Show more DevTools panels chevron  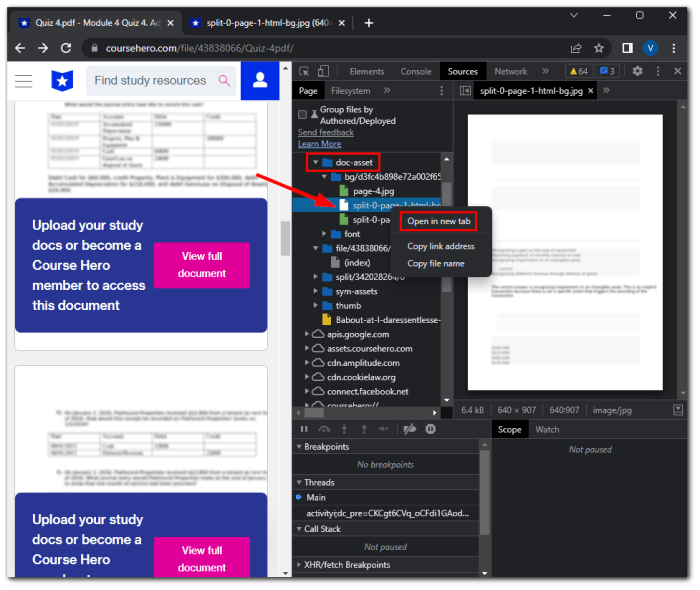pyautogui.click(x=545, y=71)
